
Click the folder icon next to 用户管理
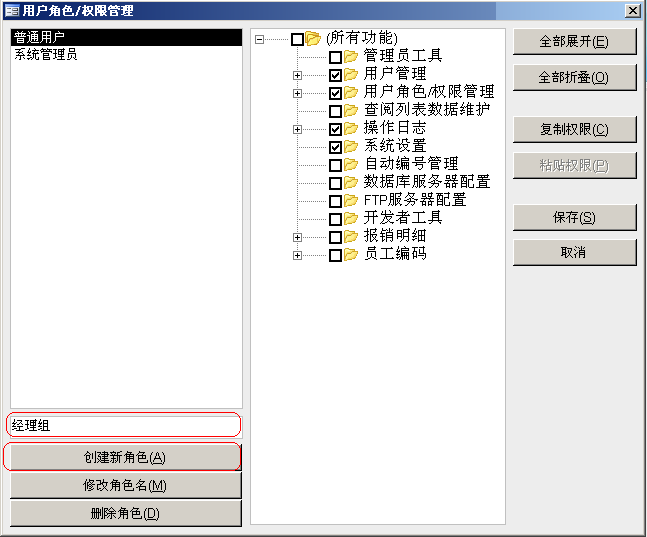tap(351, 75)
